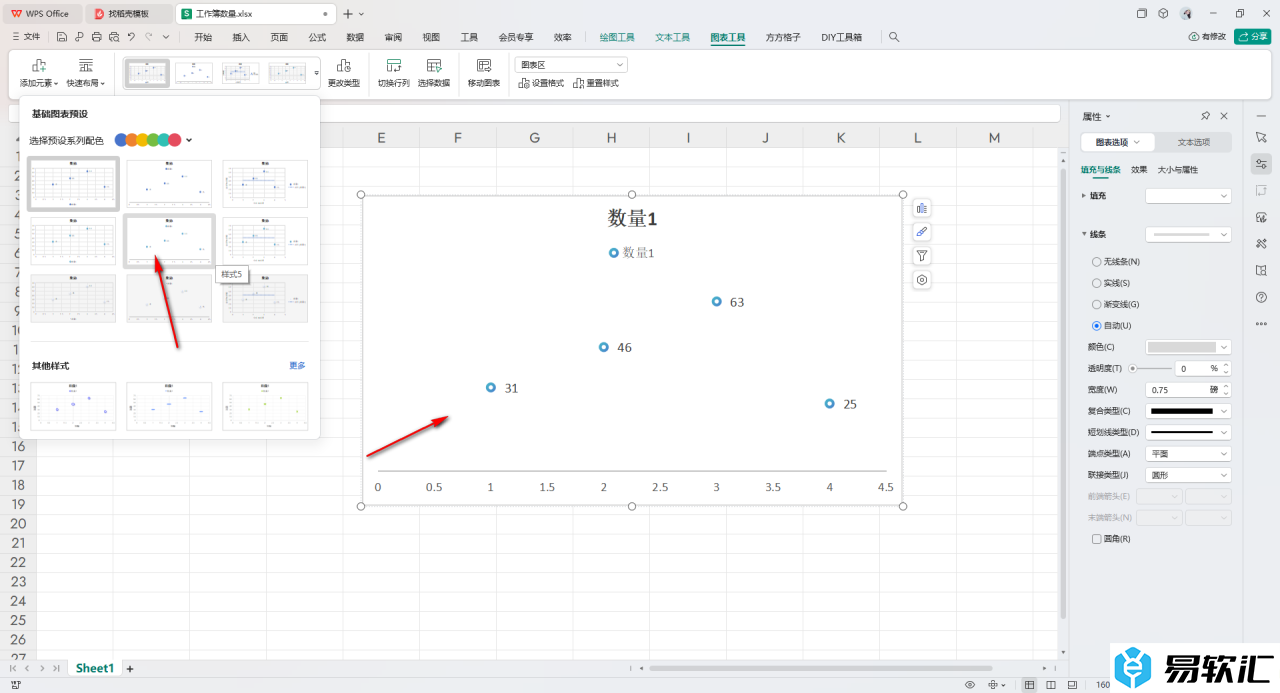
Task: Add a new sheet with plus button
Action: 129,668
